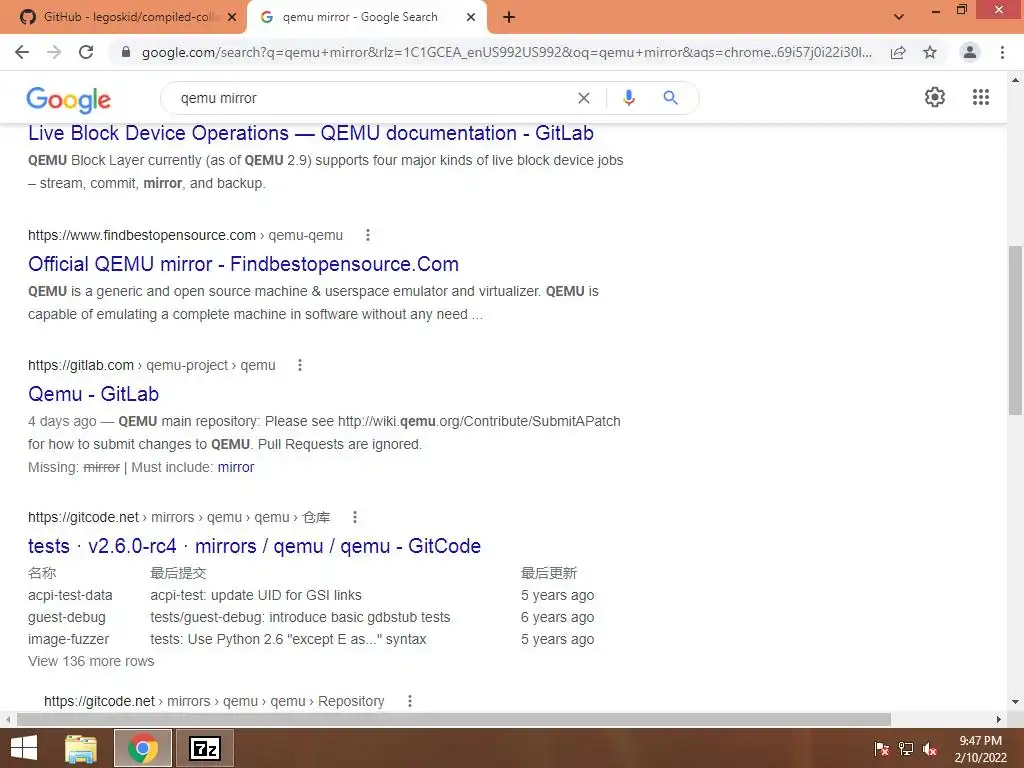Open the tab search dropdown arrow
The height and width of the screenshot is (768, 1024).
(x=899, y=17)
